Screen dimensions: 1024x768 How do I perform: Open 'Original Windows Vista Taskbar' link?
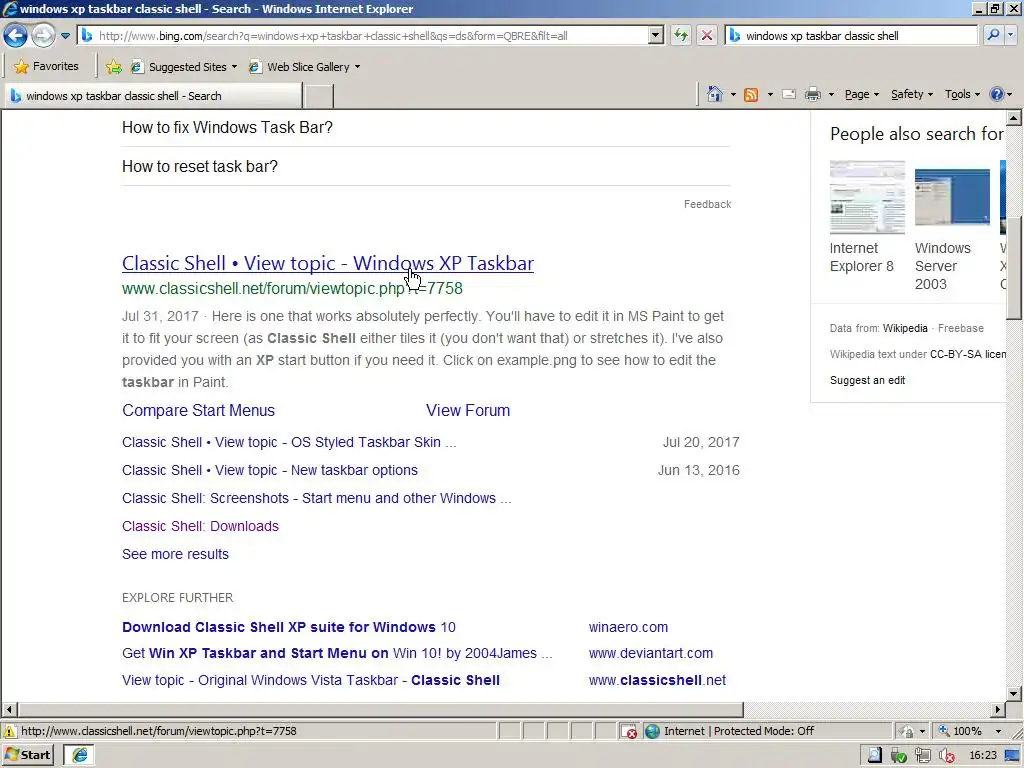click(x=311, y=680)
